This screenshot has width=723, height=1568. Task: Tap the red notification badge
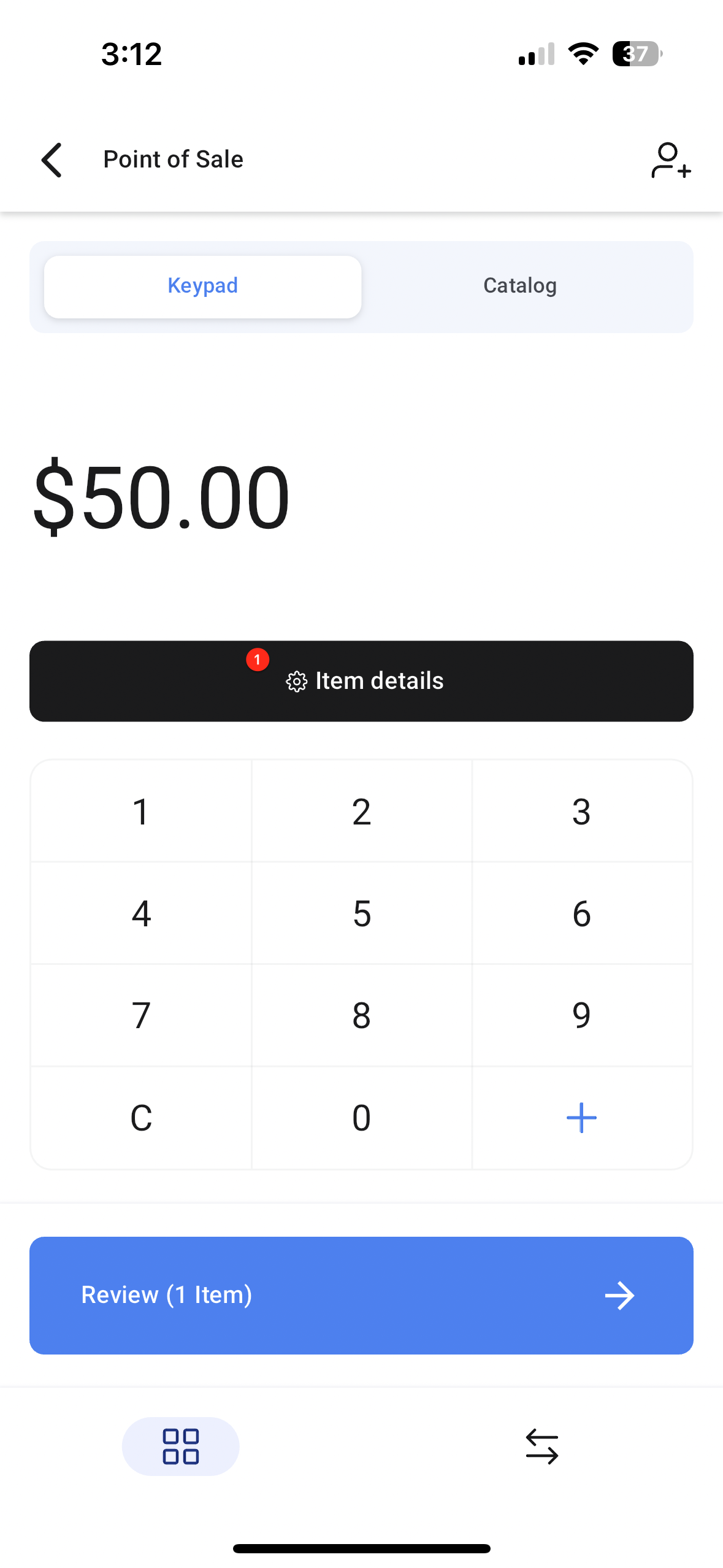[x=258, y=660]
